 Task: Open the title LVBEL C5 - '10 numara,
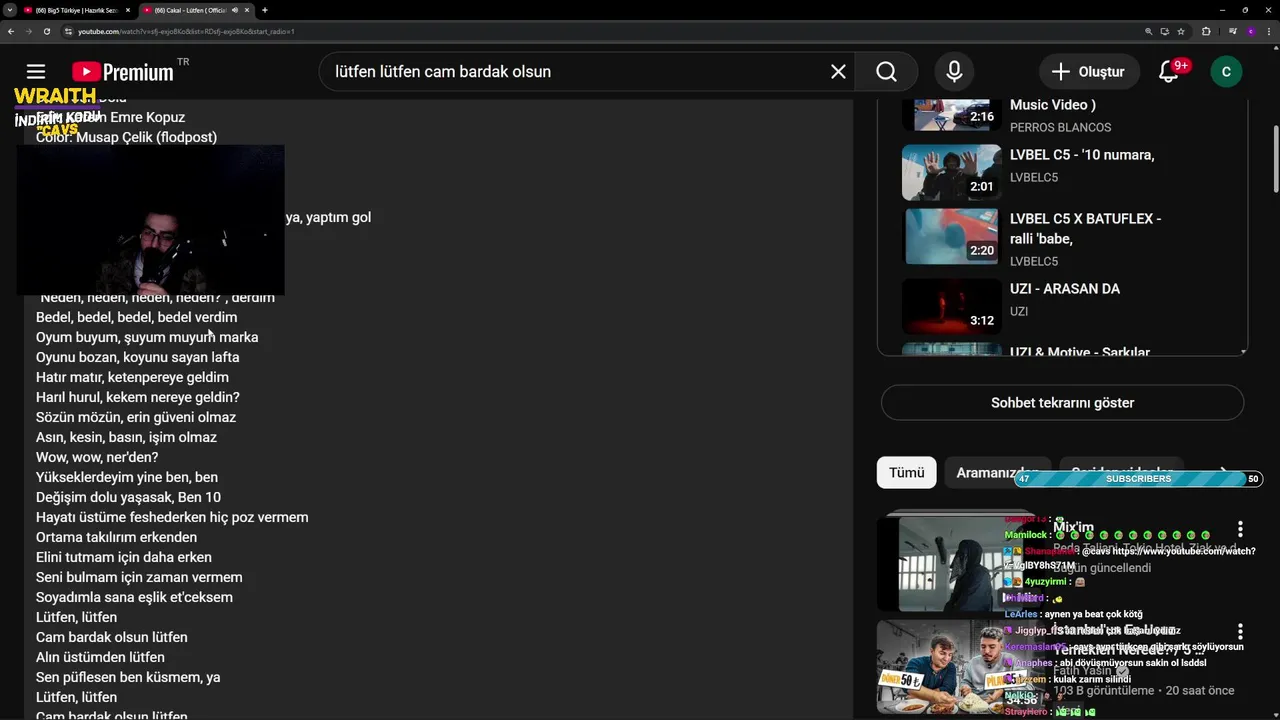coord(1082,155)
